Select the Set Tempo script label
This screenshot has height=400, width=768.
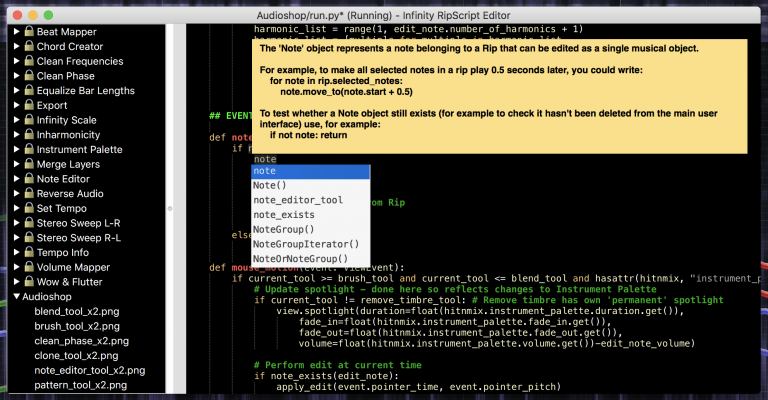point(62,208)
